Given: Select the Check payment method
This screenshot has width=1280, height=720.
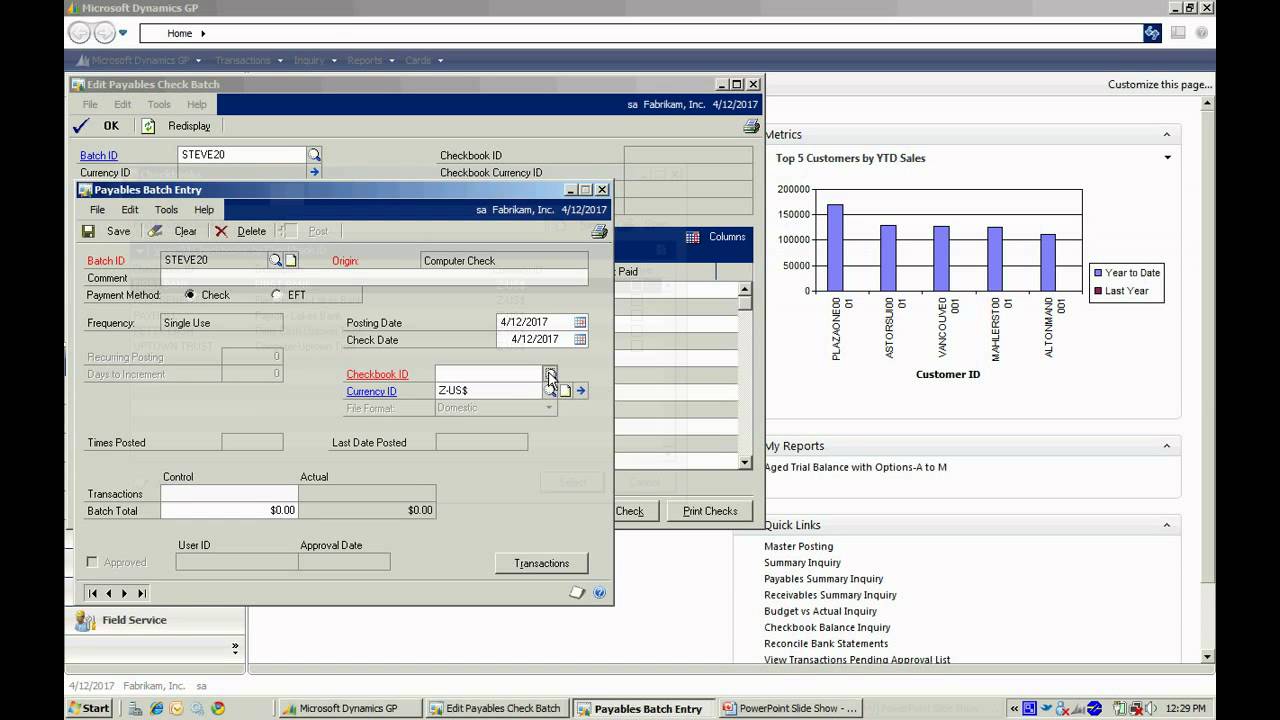Looking at the screenshot, I should pyautogui.click(x=190, y=295).
